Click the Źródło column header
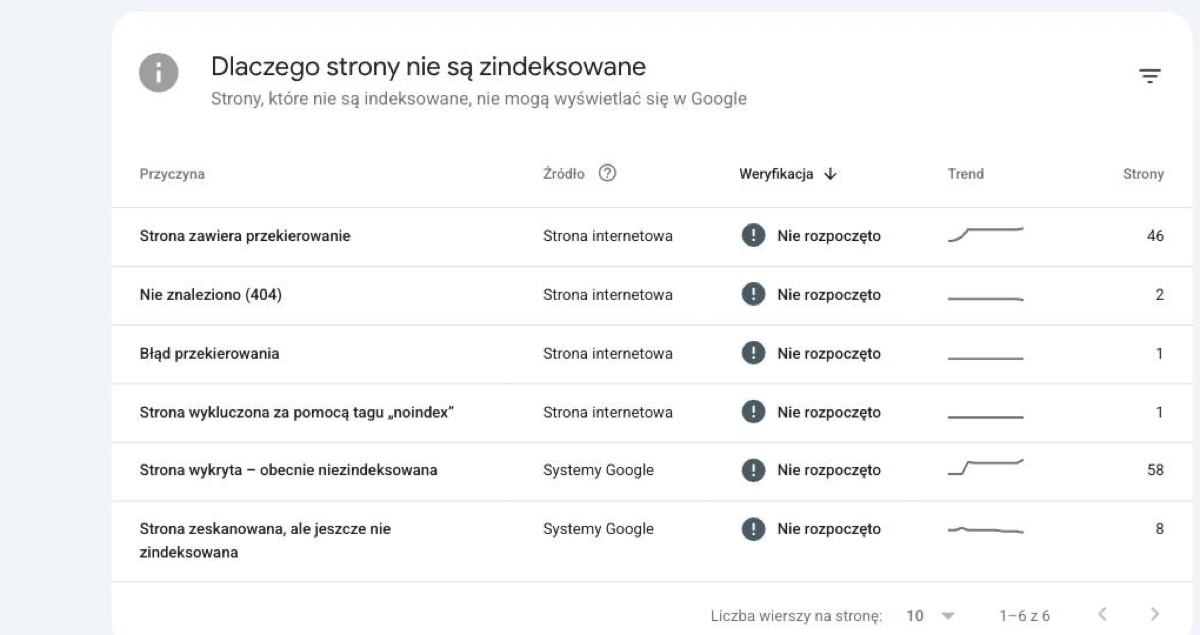Screen dimensions: 1200x635 [564, 174]
